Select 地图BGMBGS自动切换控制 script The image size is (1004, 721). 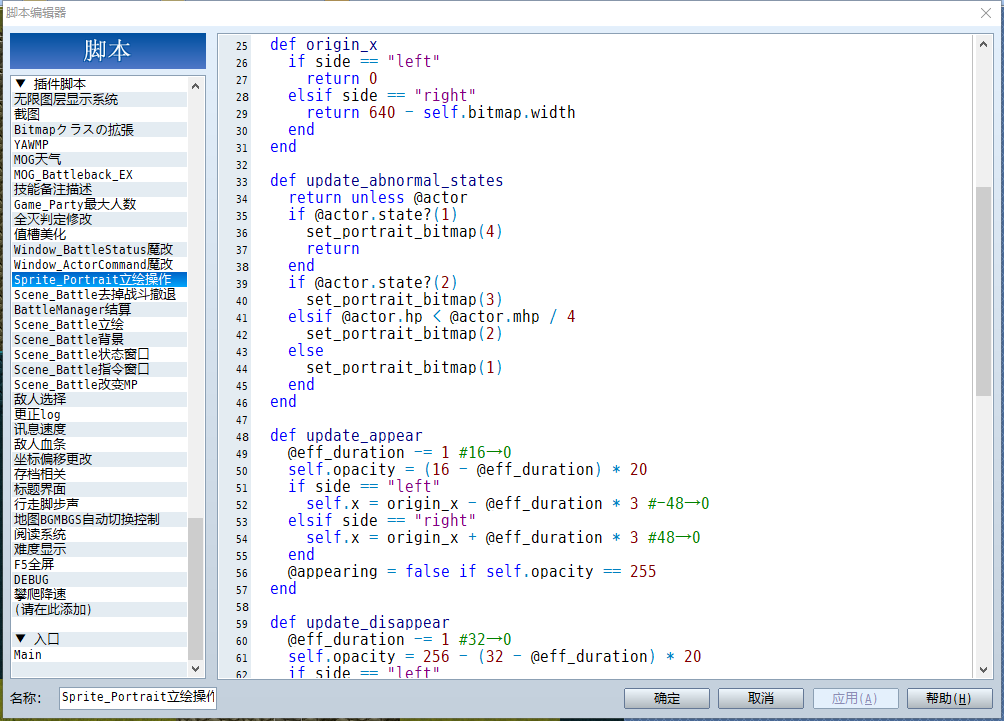[x=99, y=519]
